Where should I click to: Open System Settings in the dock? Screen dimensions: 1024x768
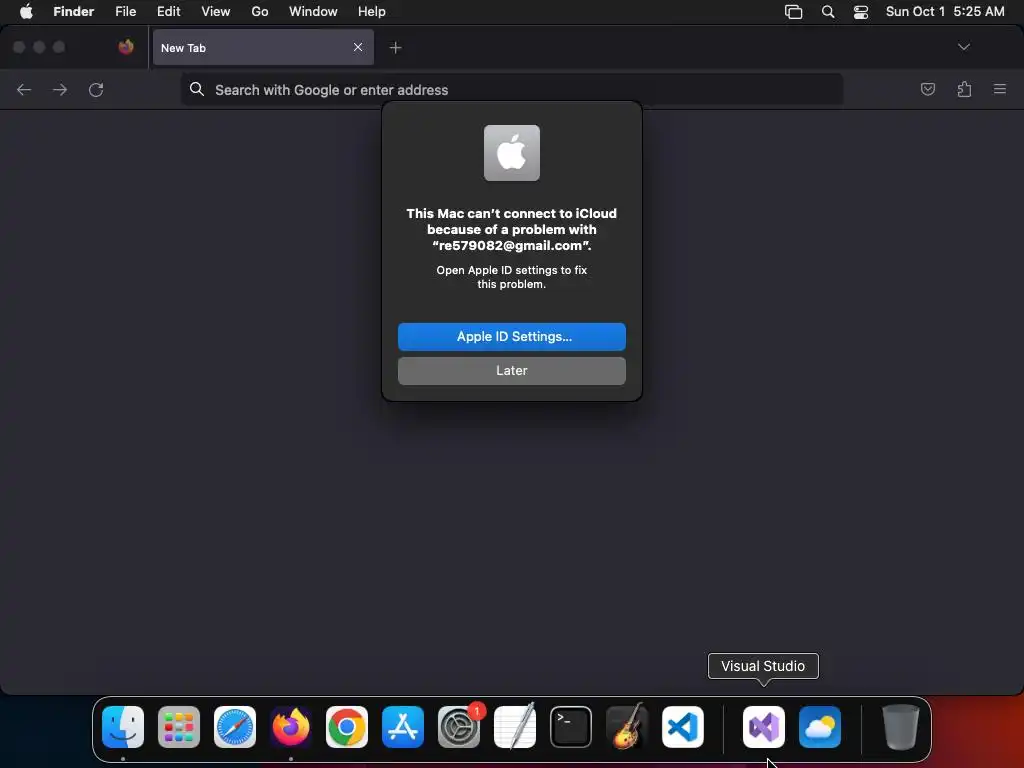coord(459,727)
